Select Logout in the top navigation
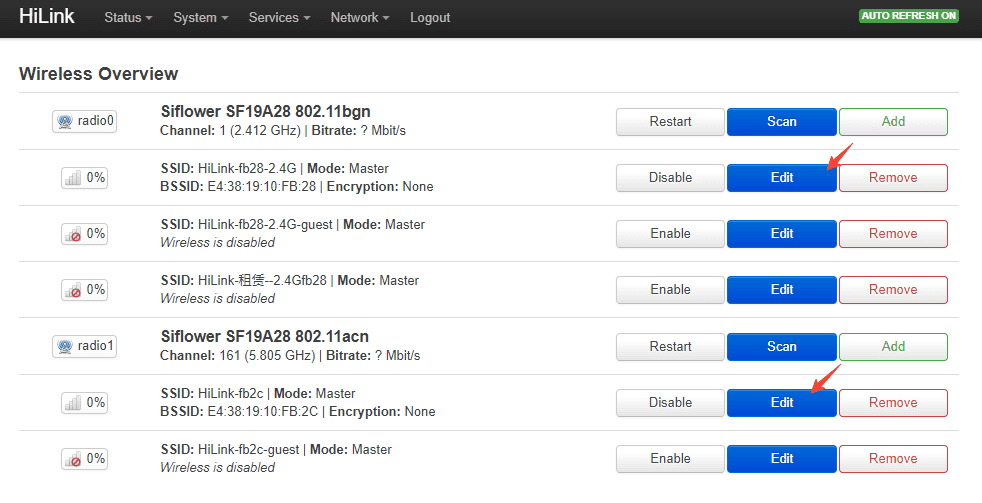 coord(430,18)
